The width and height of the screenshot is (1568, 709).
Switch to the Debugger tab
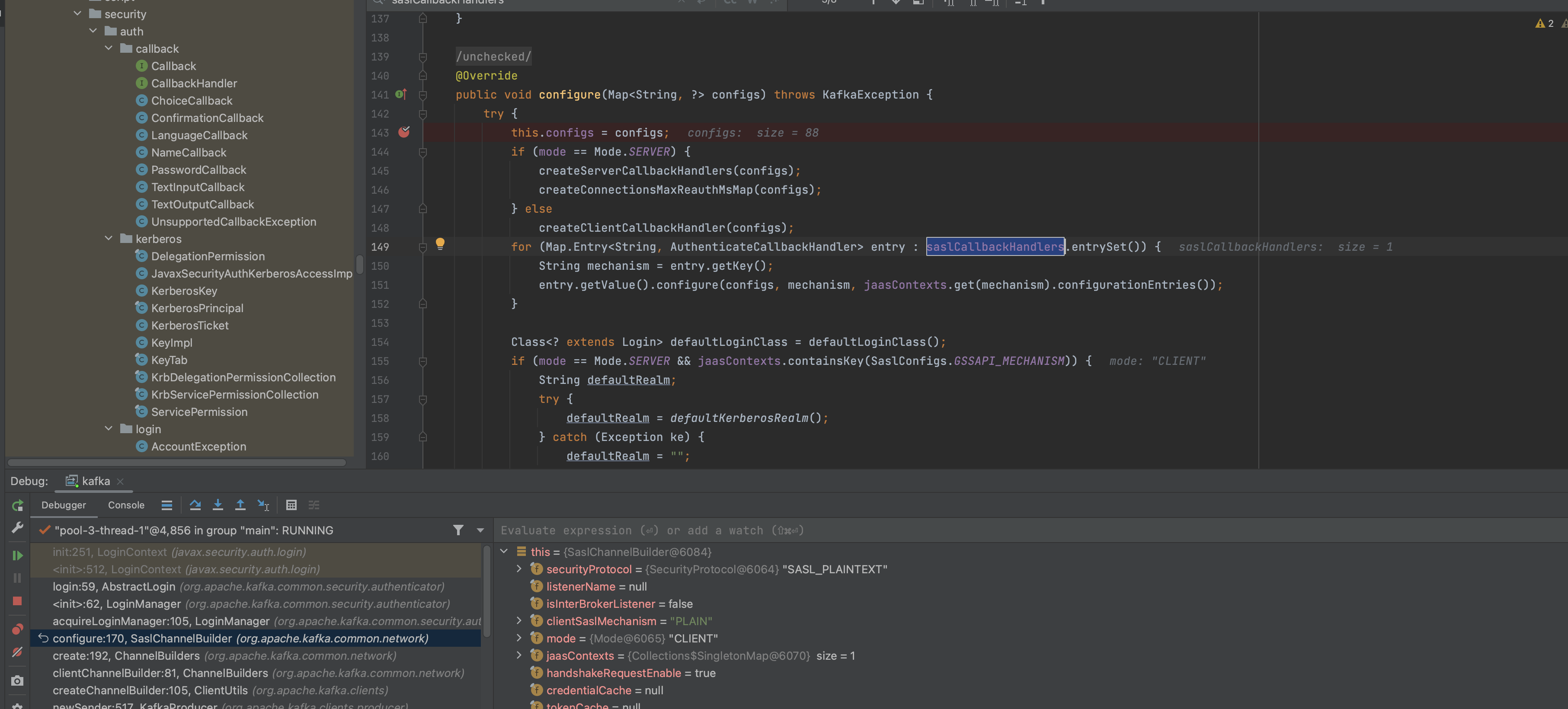pyautogui.click(x=64, y=505)
